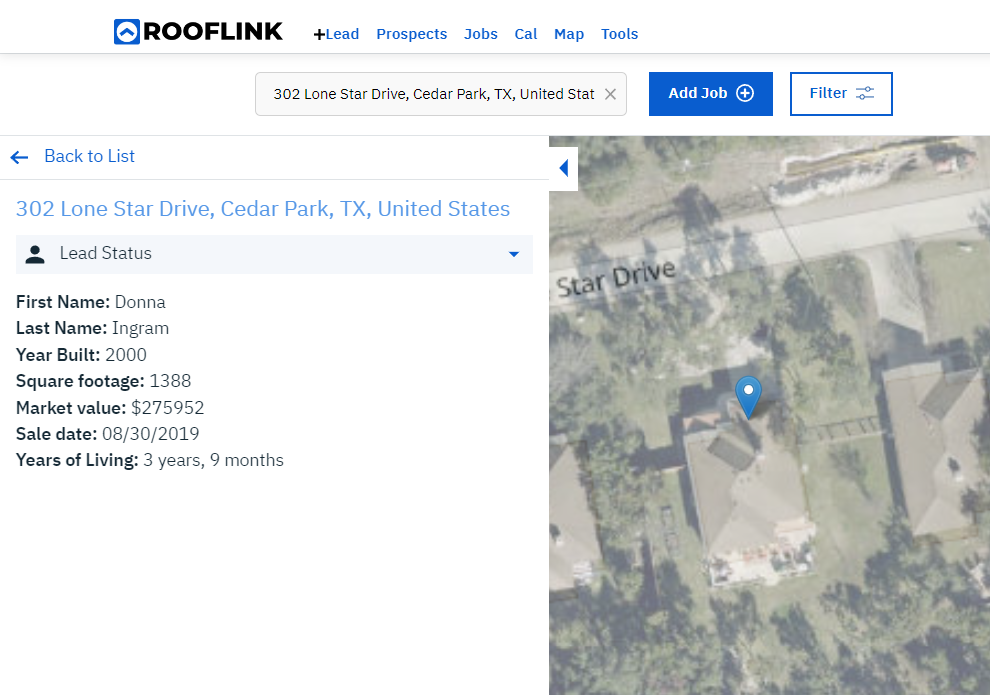Click the RoofLink logo icon

tap(126, 32)
